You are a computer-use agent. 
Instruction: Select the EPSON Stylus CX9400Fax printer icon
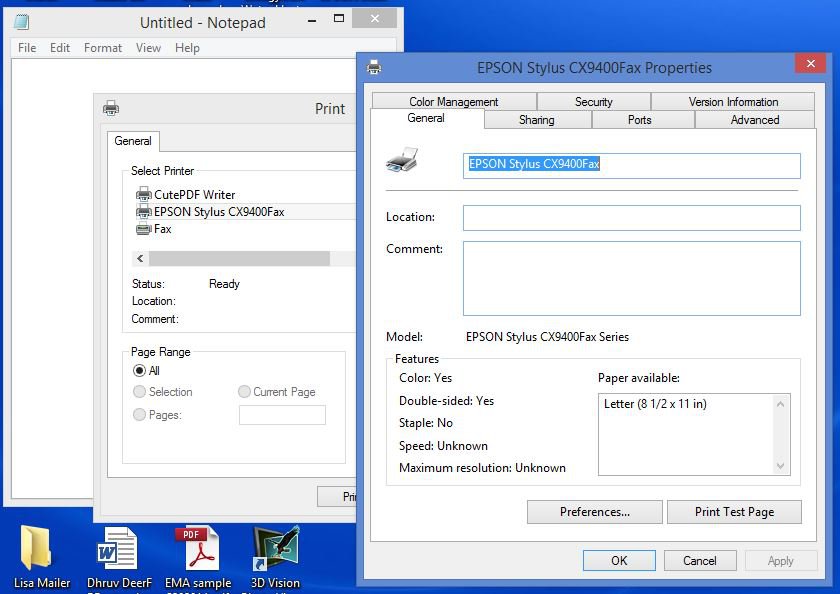pos(143,212)
